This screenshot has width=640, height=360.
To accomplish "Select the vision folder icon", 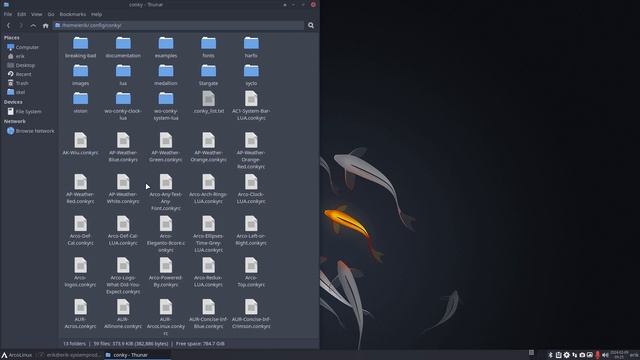I will point(80,98).
